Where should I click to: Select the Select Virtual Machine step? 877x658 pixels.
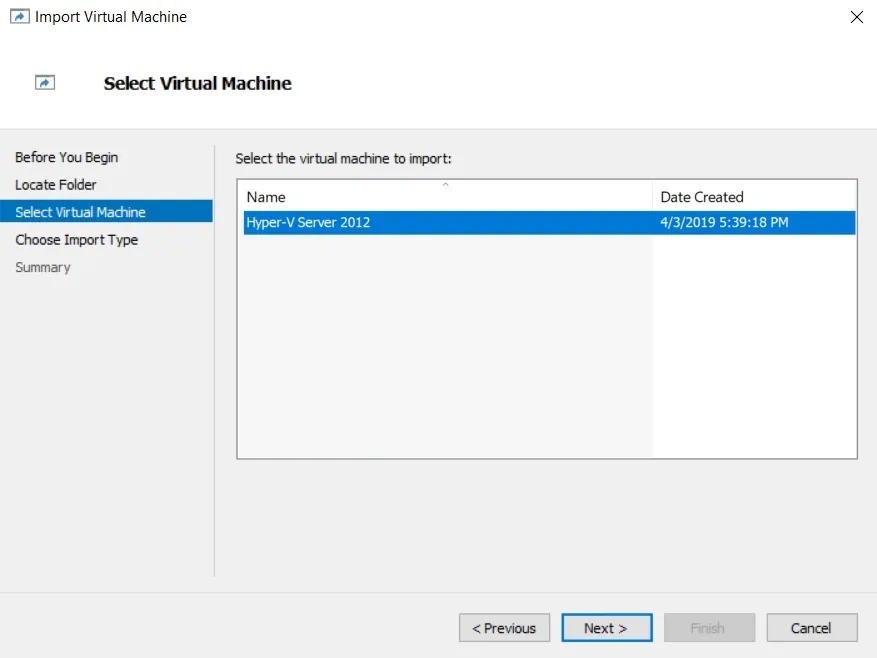coord(80,212)
